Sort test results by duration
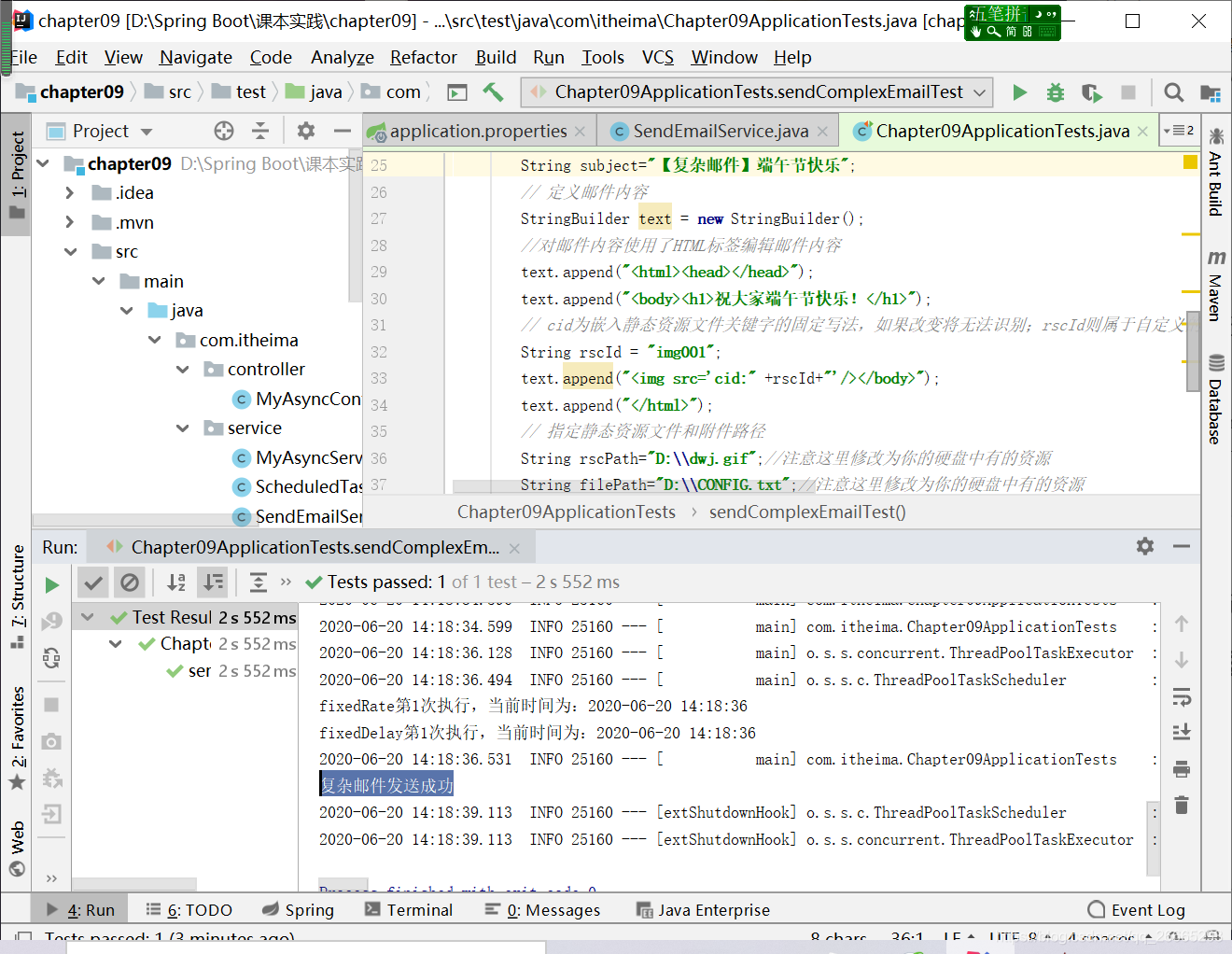The image size is (1232, 954). coord(214,582)
